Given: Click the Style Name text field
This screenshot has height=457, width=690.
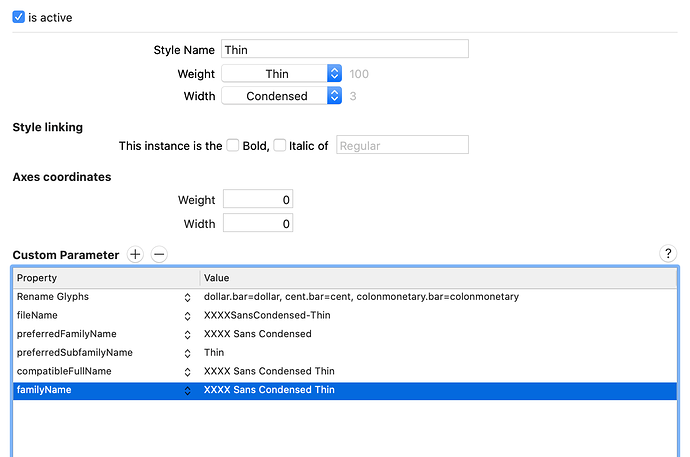Looking at the screenshot, I should [345, 49].
